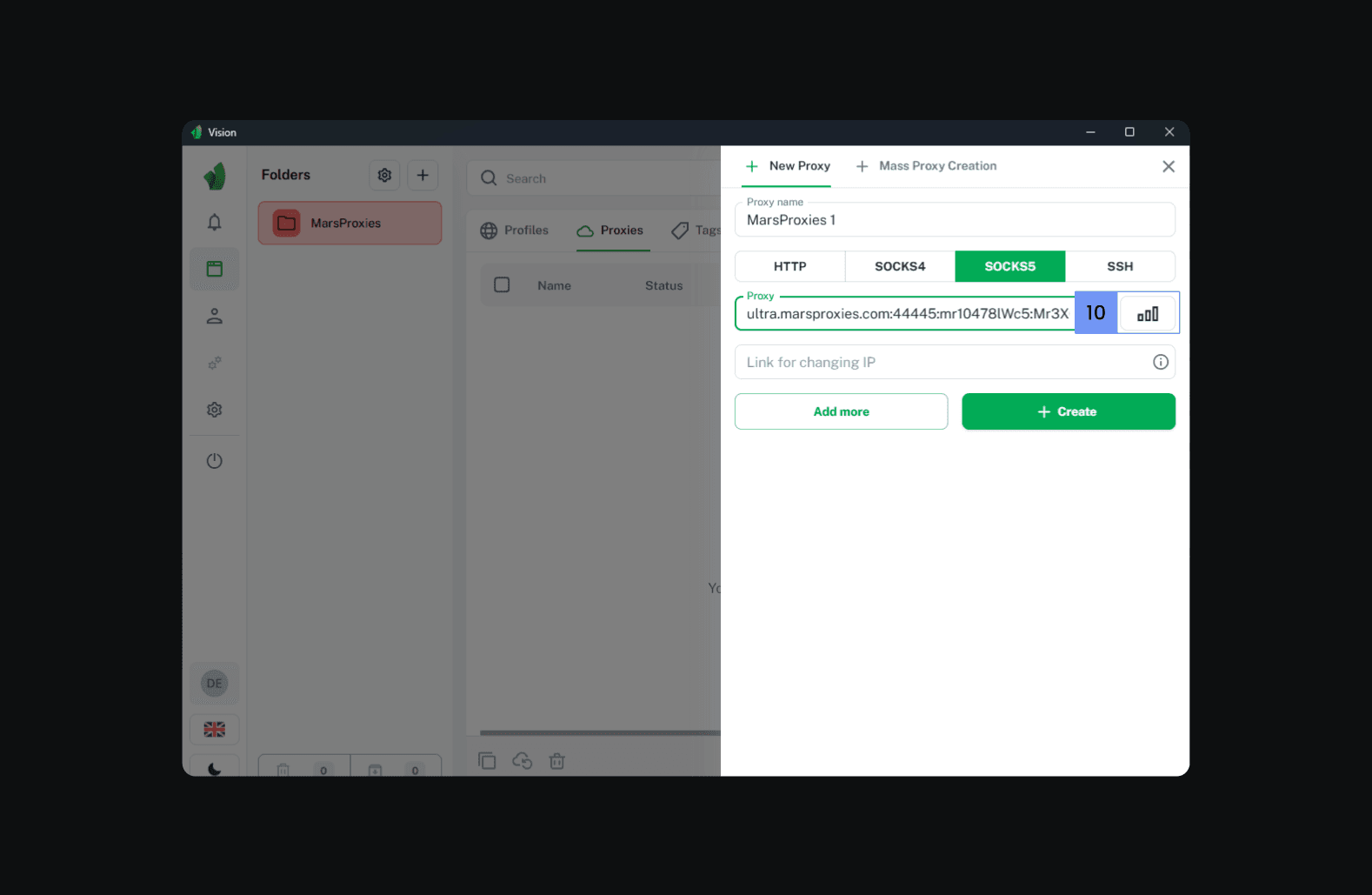Open the settings gear in left sidebar

coord(215,410)
